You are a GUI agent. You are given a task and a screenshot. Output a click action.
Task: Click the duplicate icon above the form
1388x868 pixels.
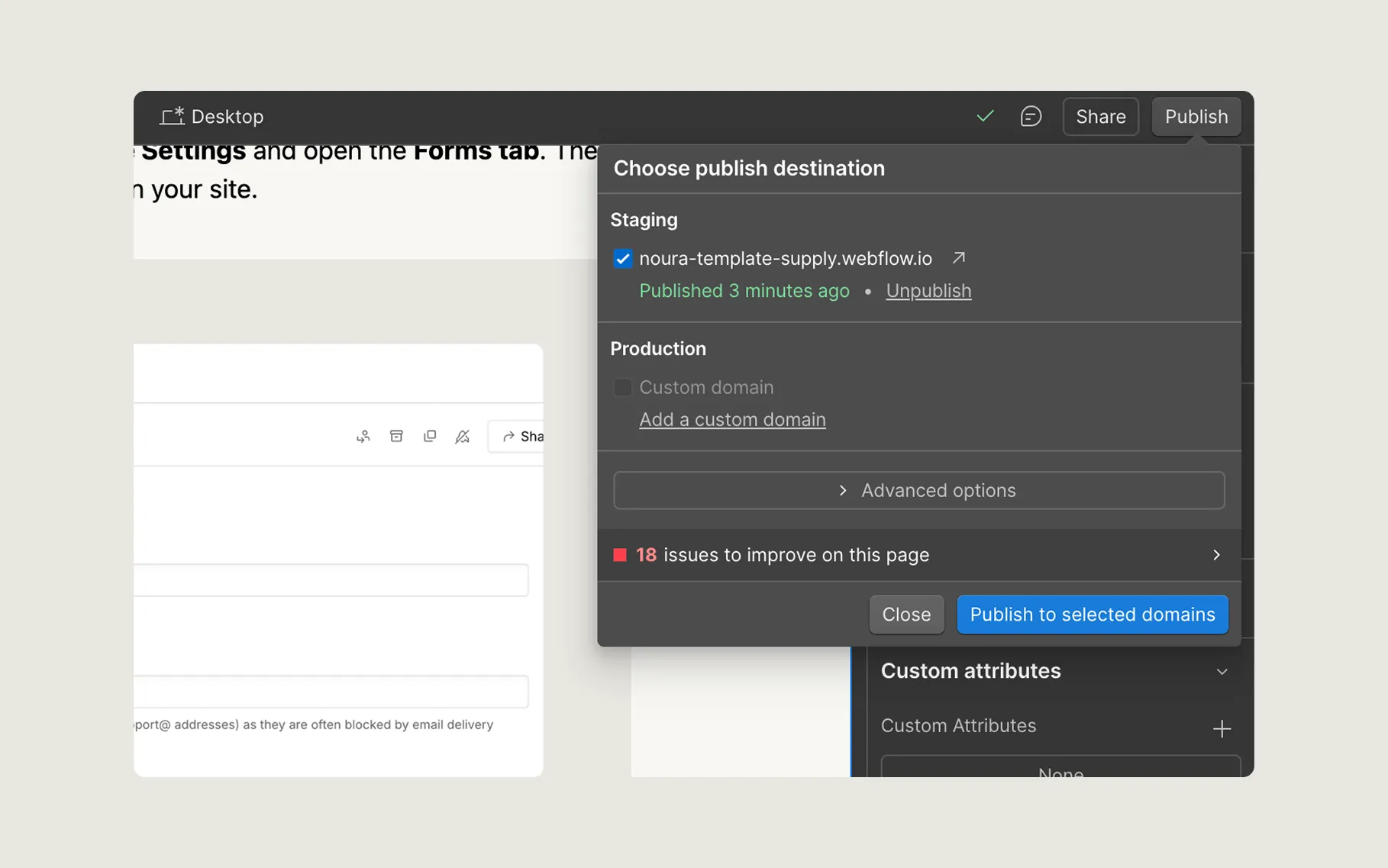(x=430, y=435)
